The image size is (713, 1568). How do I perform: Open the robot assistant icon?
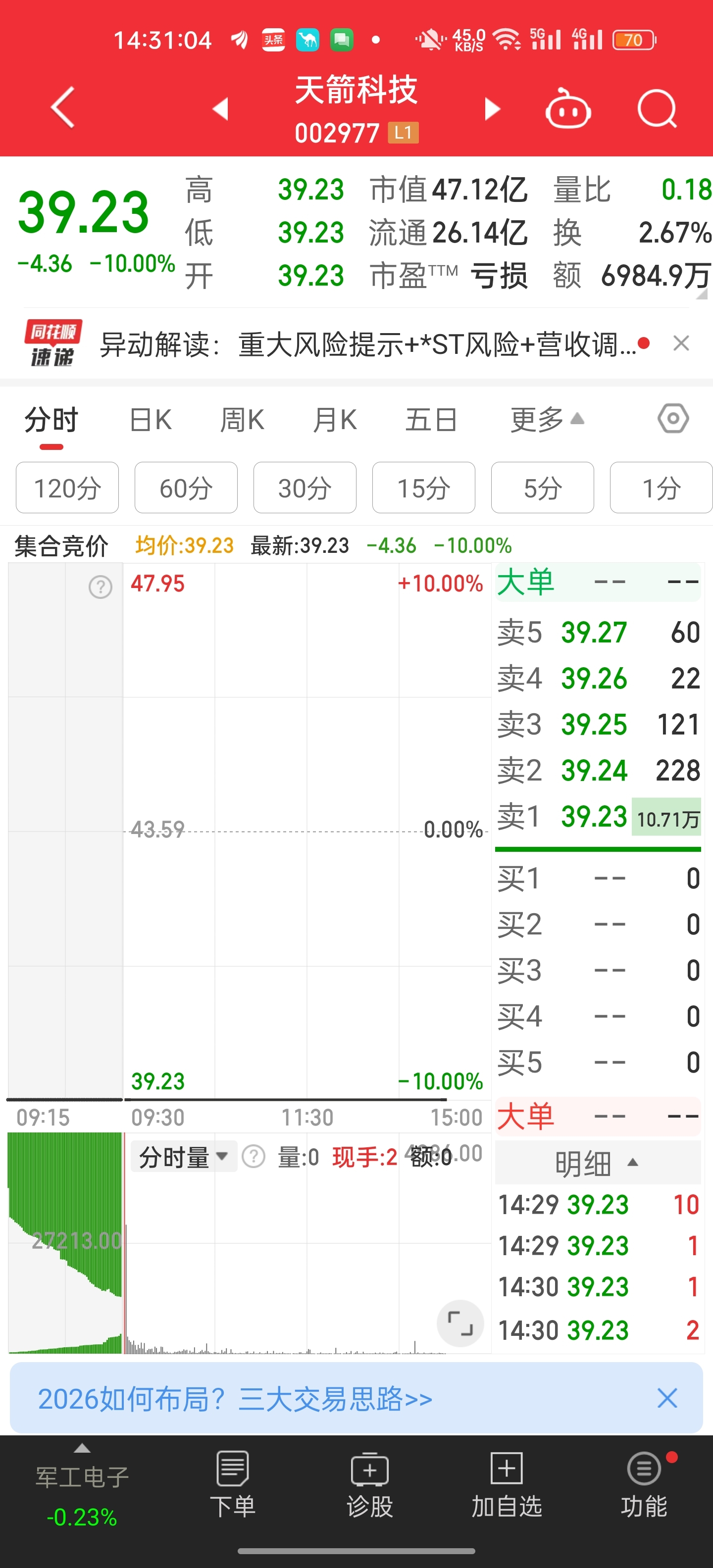[x=567, y=108]
